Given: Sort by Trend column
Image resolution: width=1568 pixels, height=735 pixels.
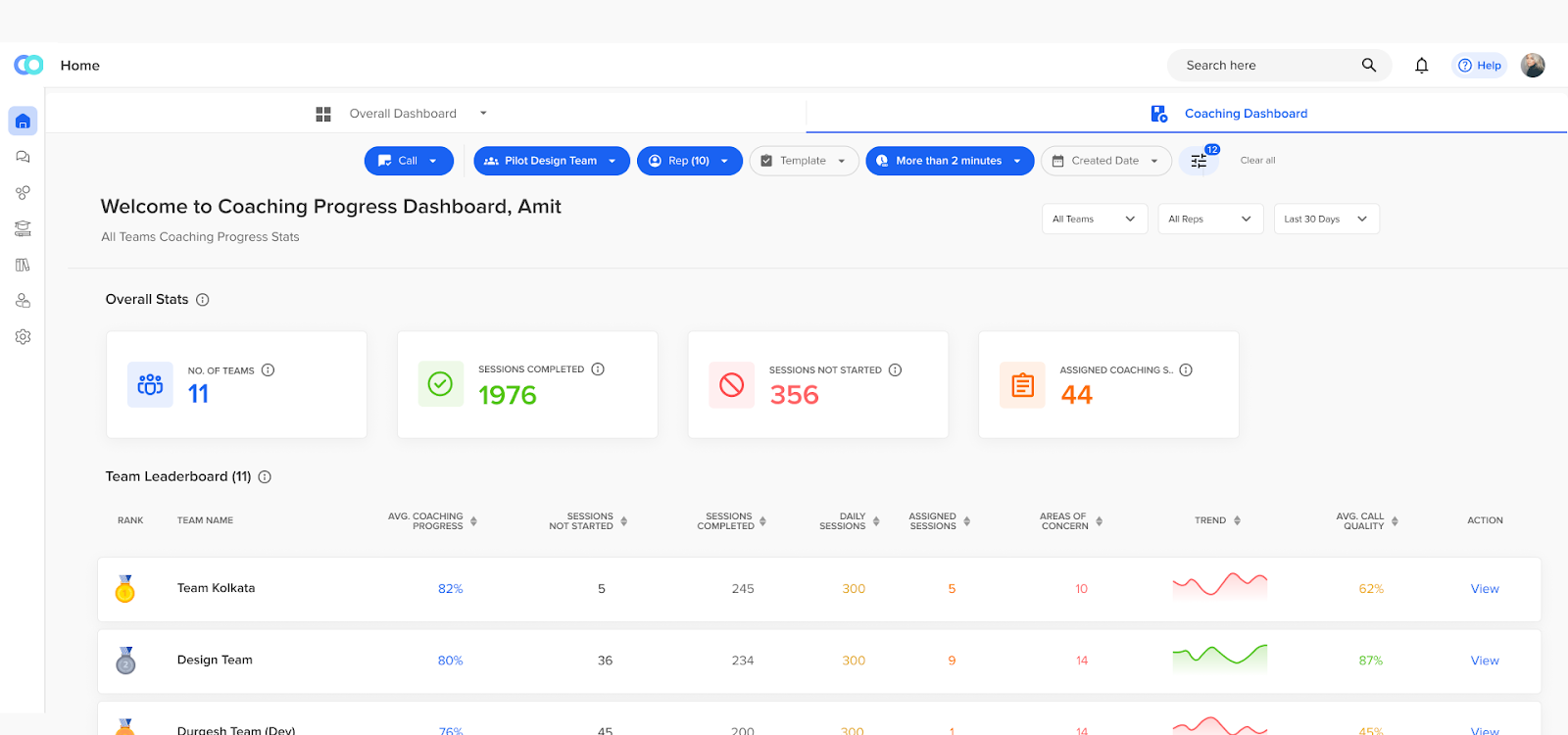Looking at the screenshot, I should tap(1237, 521).
